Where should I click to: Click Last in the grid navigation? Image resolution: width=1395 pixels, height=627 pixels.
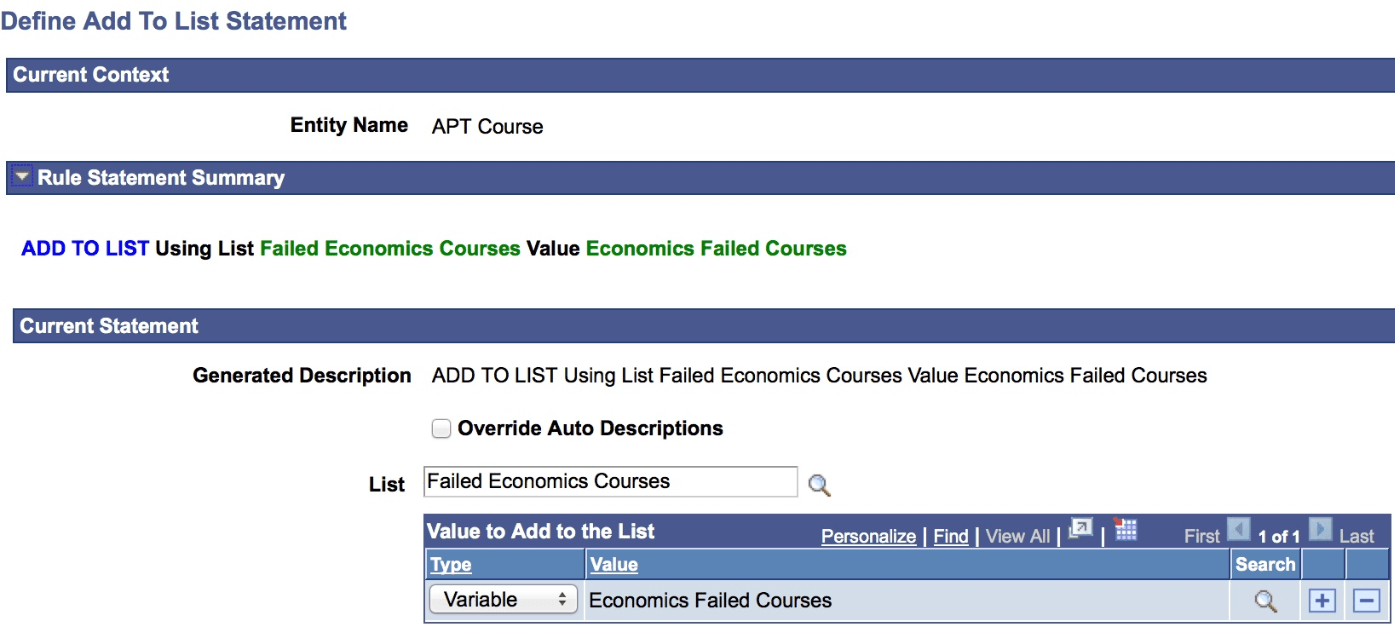pyautogui.click(x=1356, y=536)
